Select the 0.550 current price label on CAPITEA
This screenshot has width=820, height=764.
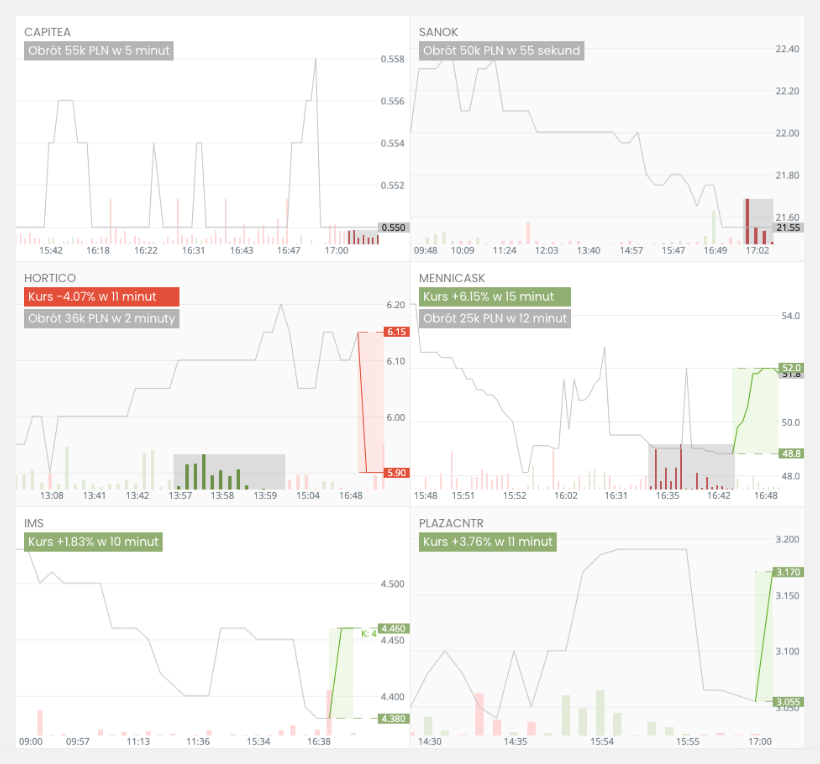click(x=393, y=227)
